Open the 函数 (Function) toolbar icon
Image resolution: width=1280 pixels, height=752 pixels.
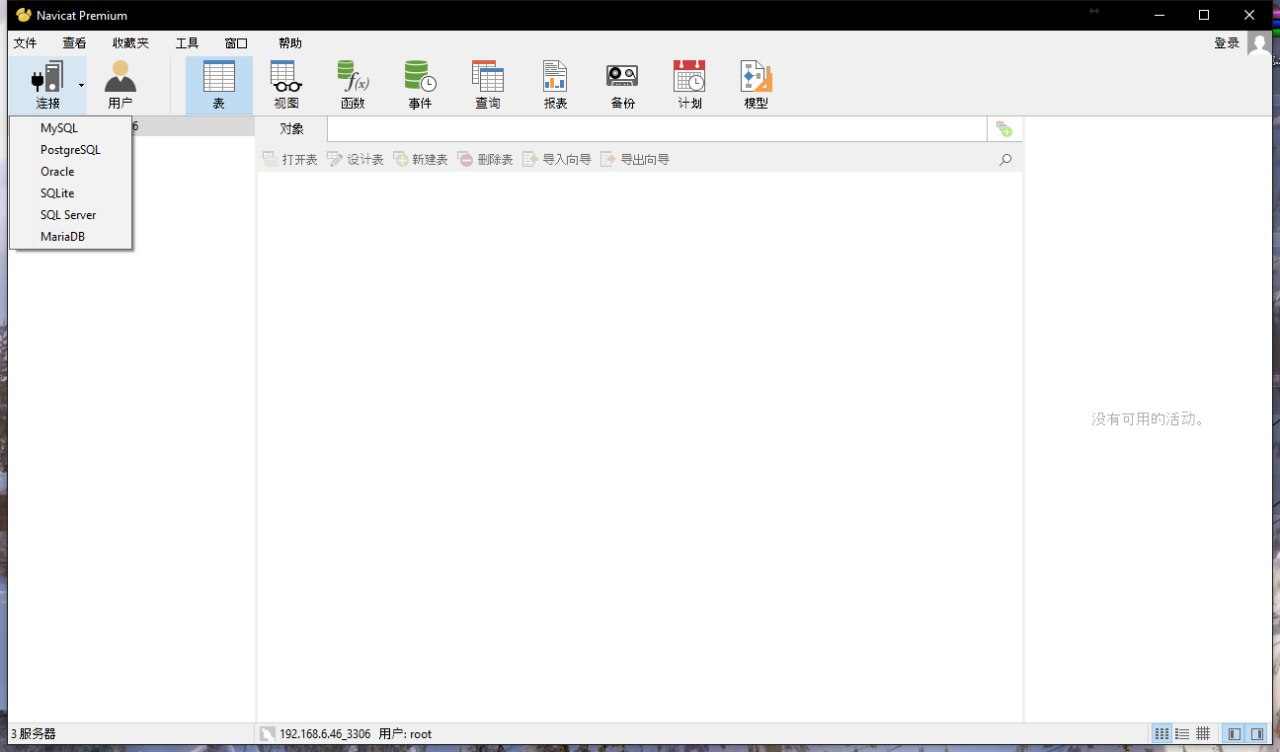coord(353,77)
